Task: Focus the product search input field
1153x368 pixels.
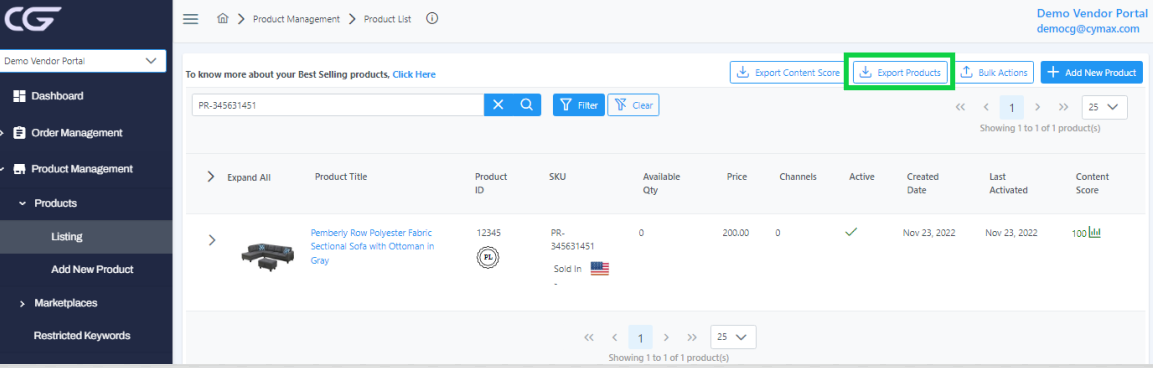Action: [x=338, y=105]
